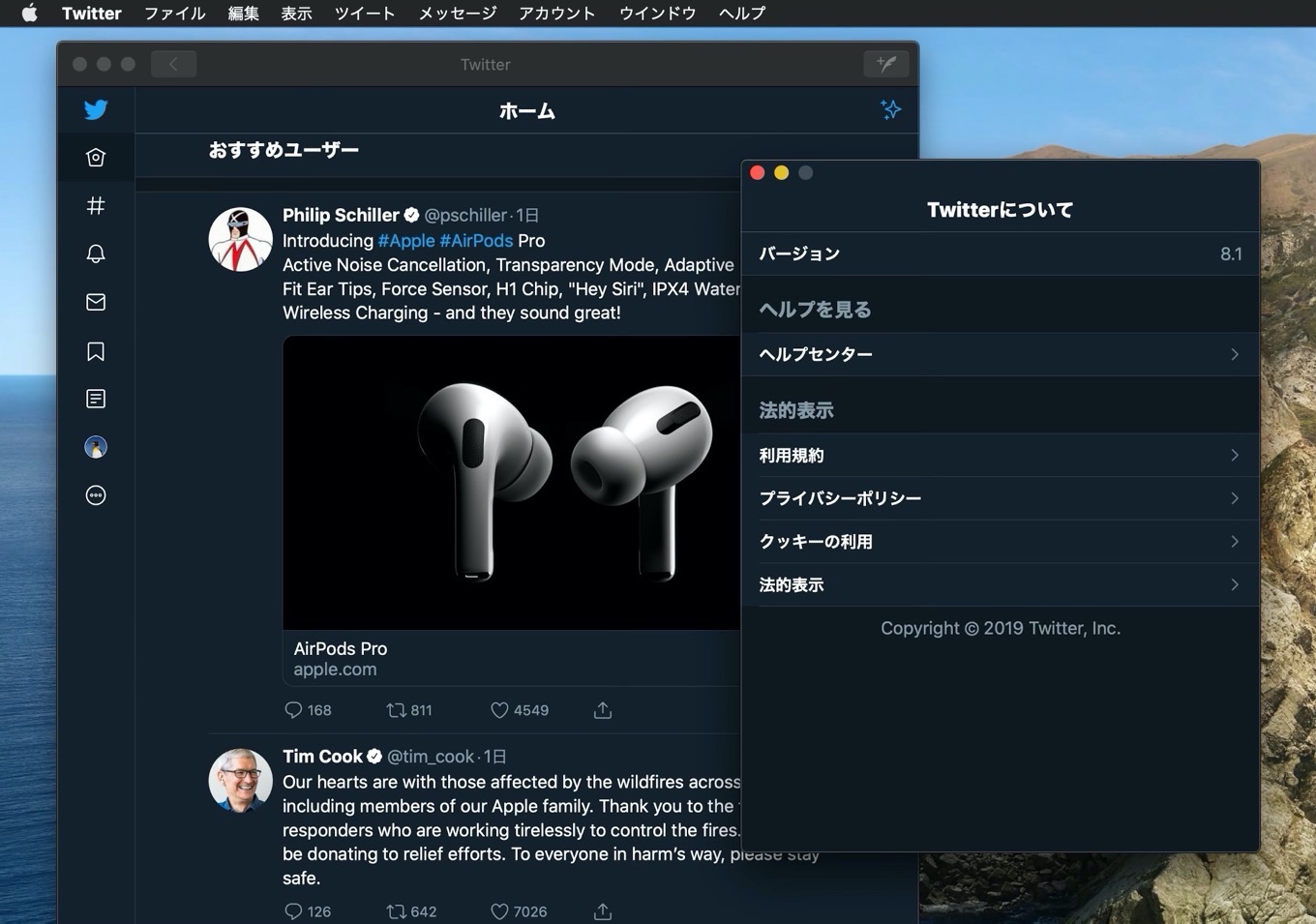Open Tim Cook's profile avatar
The width and height of the screenshot is (1316, 924).
(240, 780)
